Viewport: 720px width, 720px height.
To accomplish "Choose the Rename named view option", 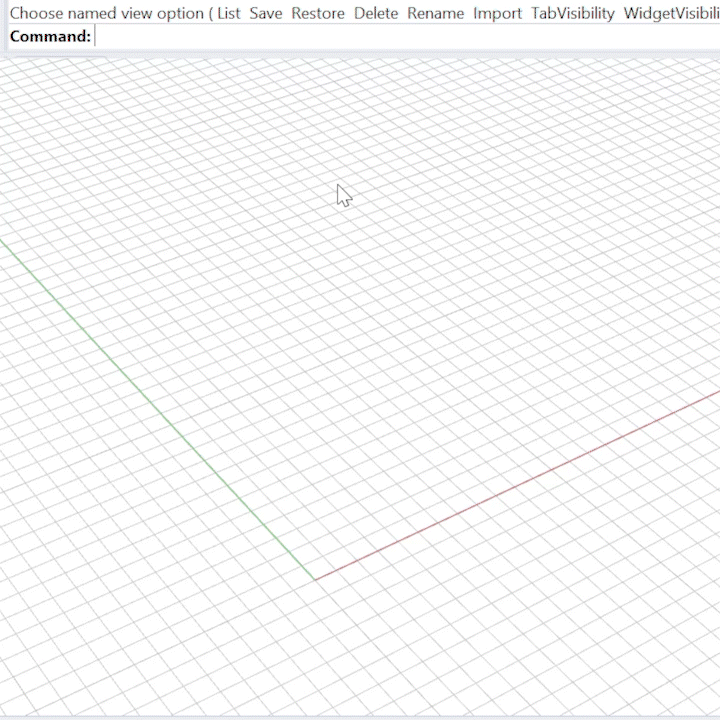I will pos(435,13).
